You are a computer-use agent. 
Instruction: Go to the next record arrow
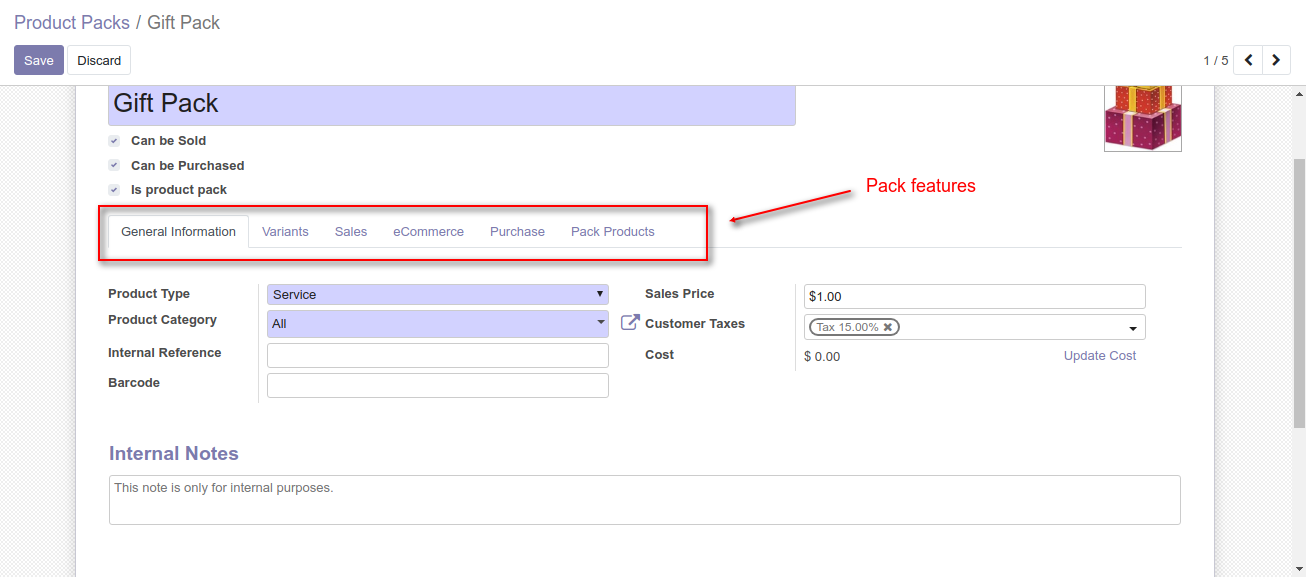click(x=1276, y=61)
